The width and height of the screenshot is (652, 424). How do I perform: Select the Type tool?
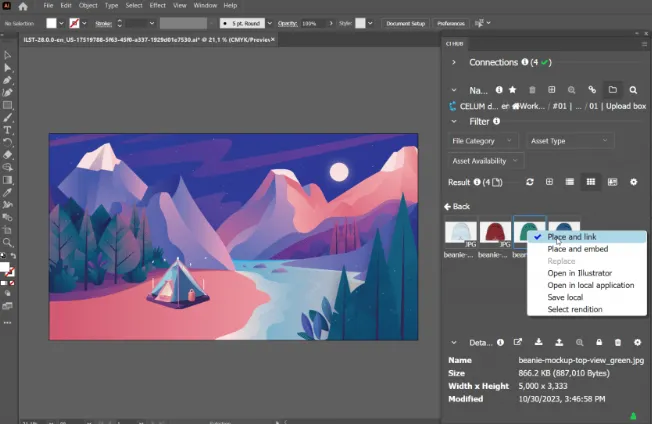coord(7,130)
